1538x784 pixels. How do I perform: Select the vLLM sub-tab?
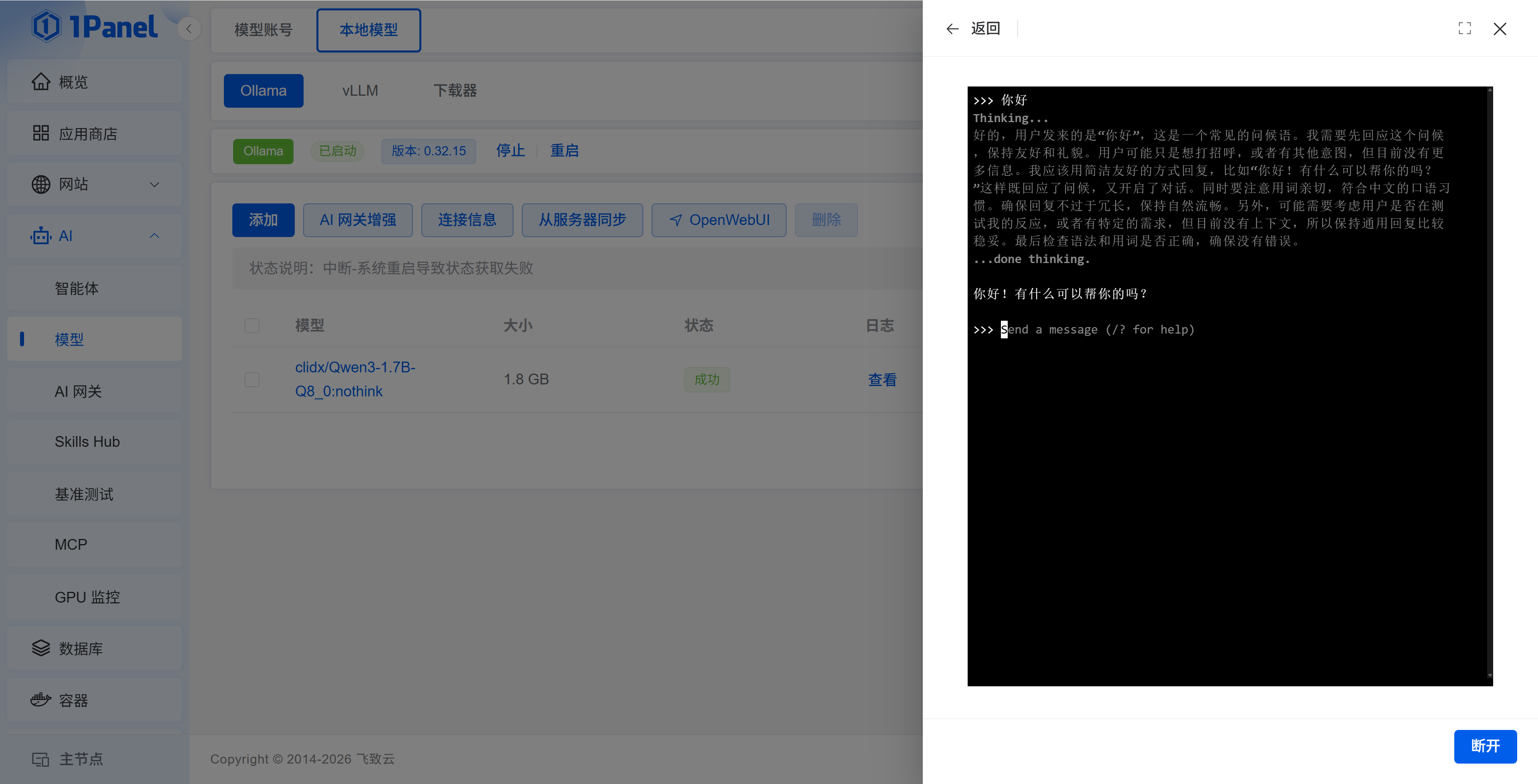point(360,91)
